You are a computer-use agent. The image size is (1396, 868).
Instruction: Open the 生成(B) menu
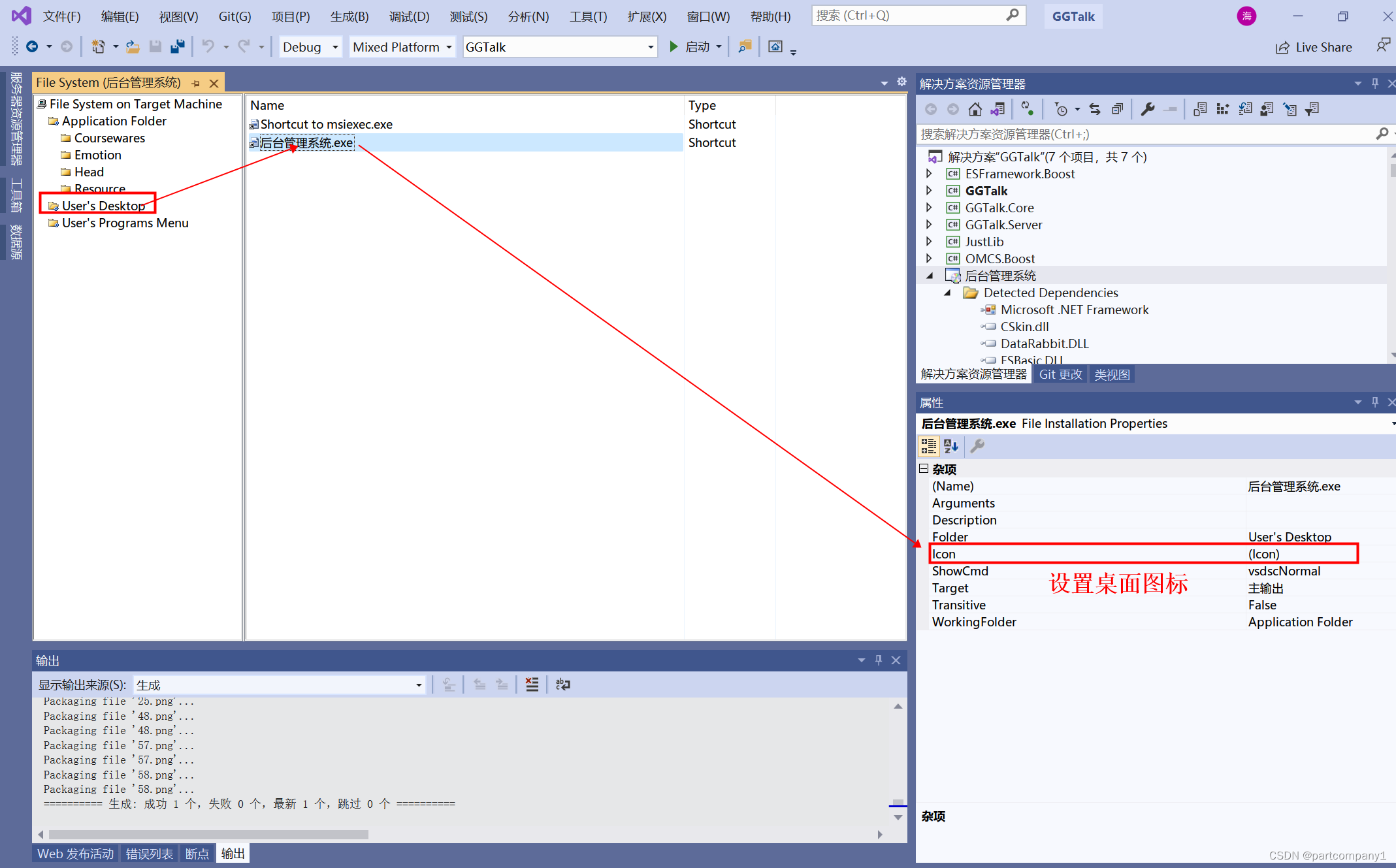point(349,16)
